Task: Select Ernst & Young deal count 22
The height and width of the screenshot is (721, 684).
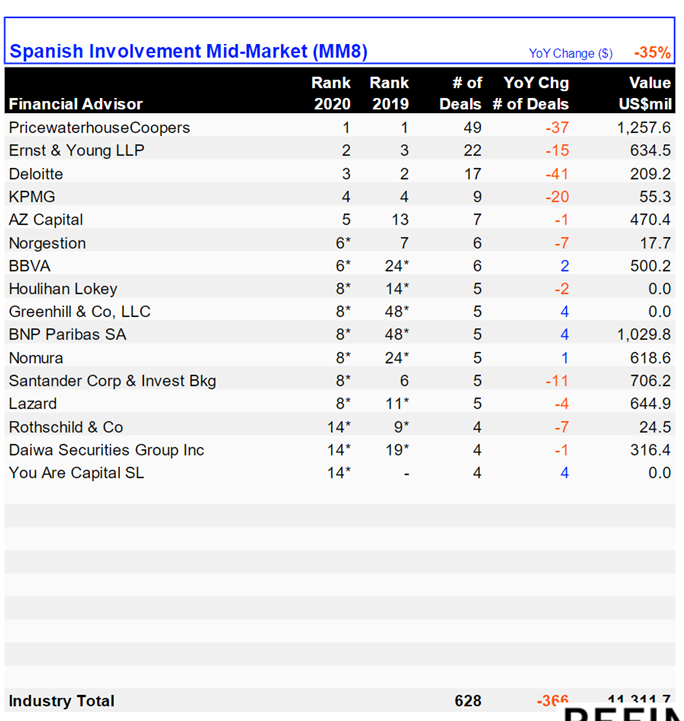Action: [x=473, y=150]
